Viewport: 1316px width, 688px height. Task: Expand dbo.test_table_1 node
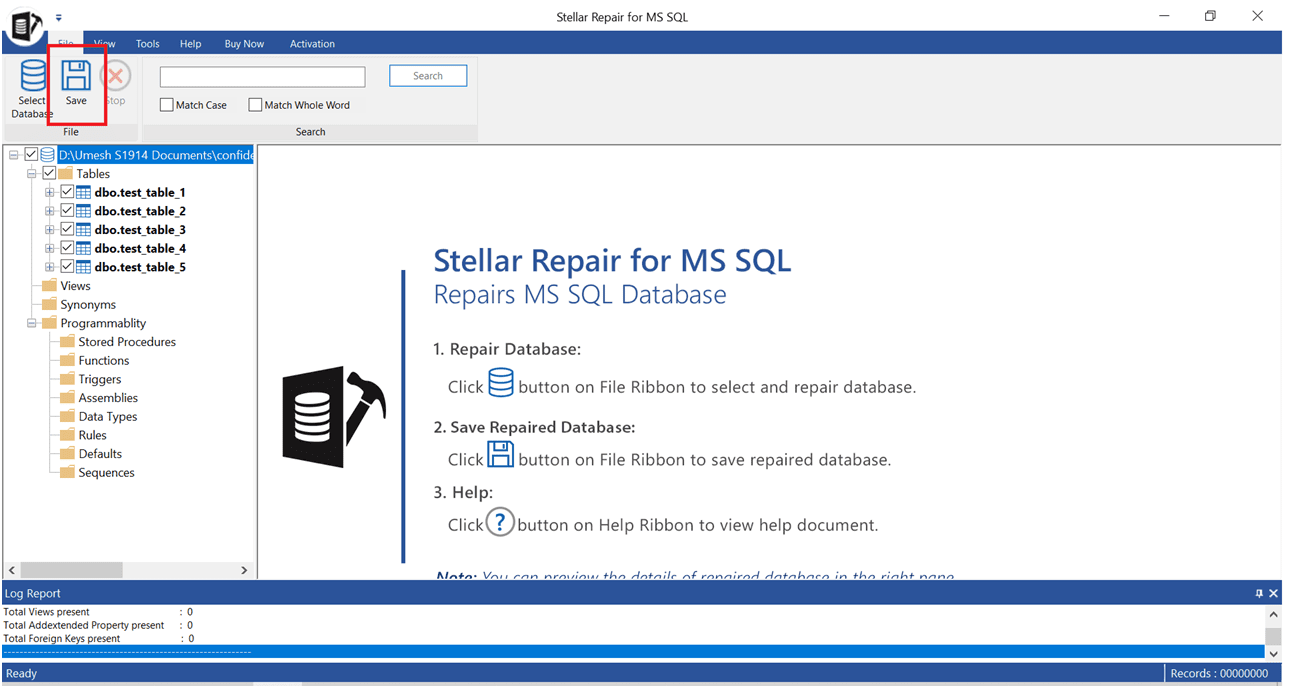(50, 192)
